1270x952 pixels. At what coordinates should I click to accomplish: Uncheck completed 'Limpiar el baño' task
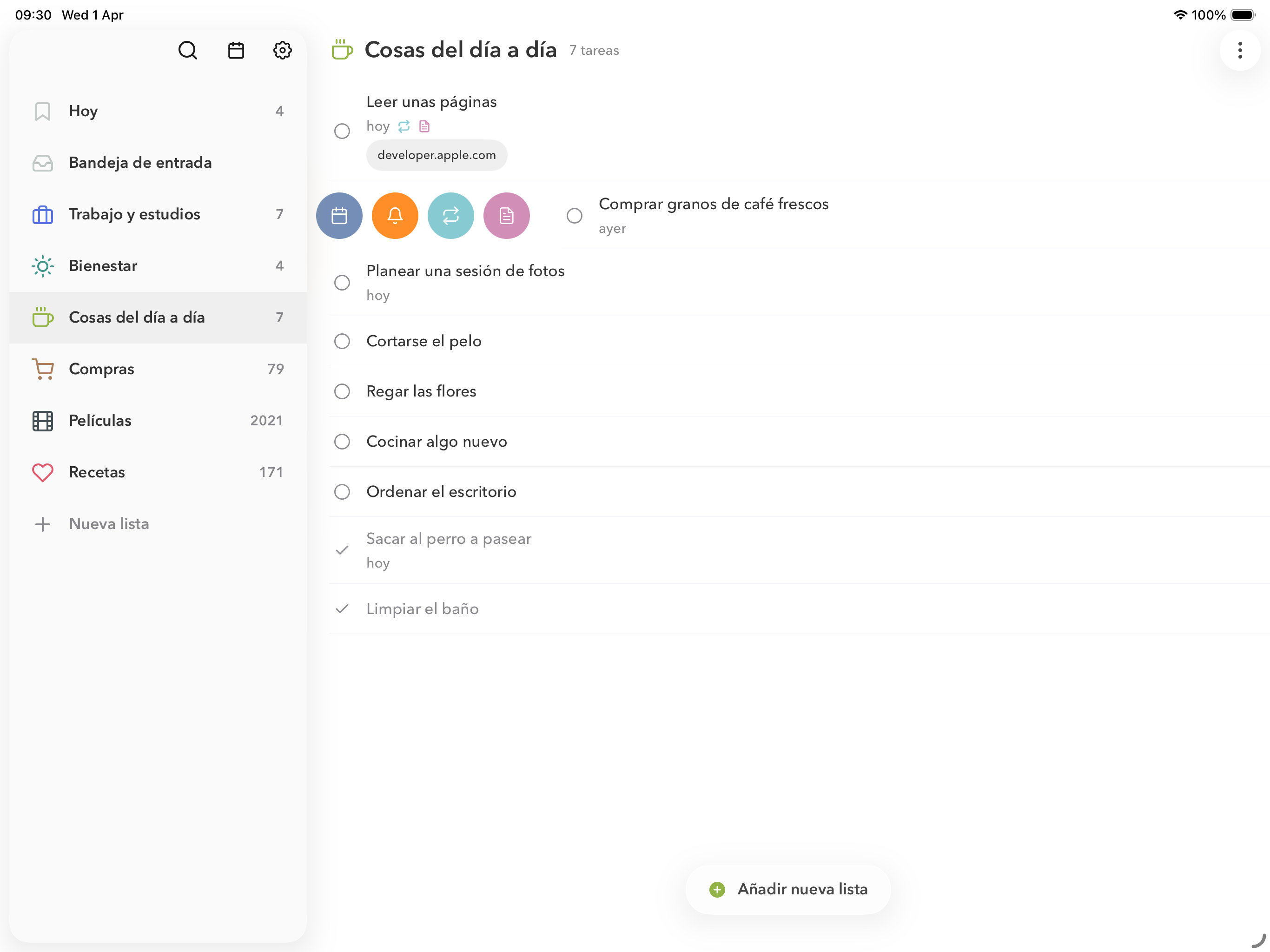[x=342, y=608]
